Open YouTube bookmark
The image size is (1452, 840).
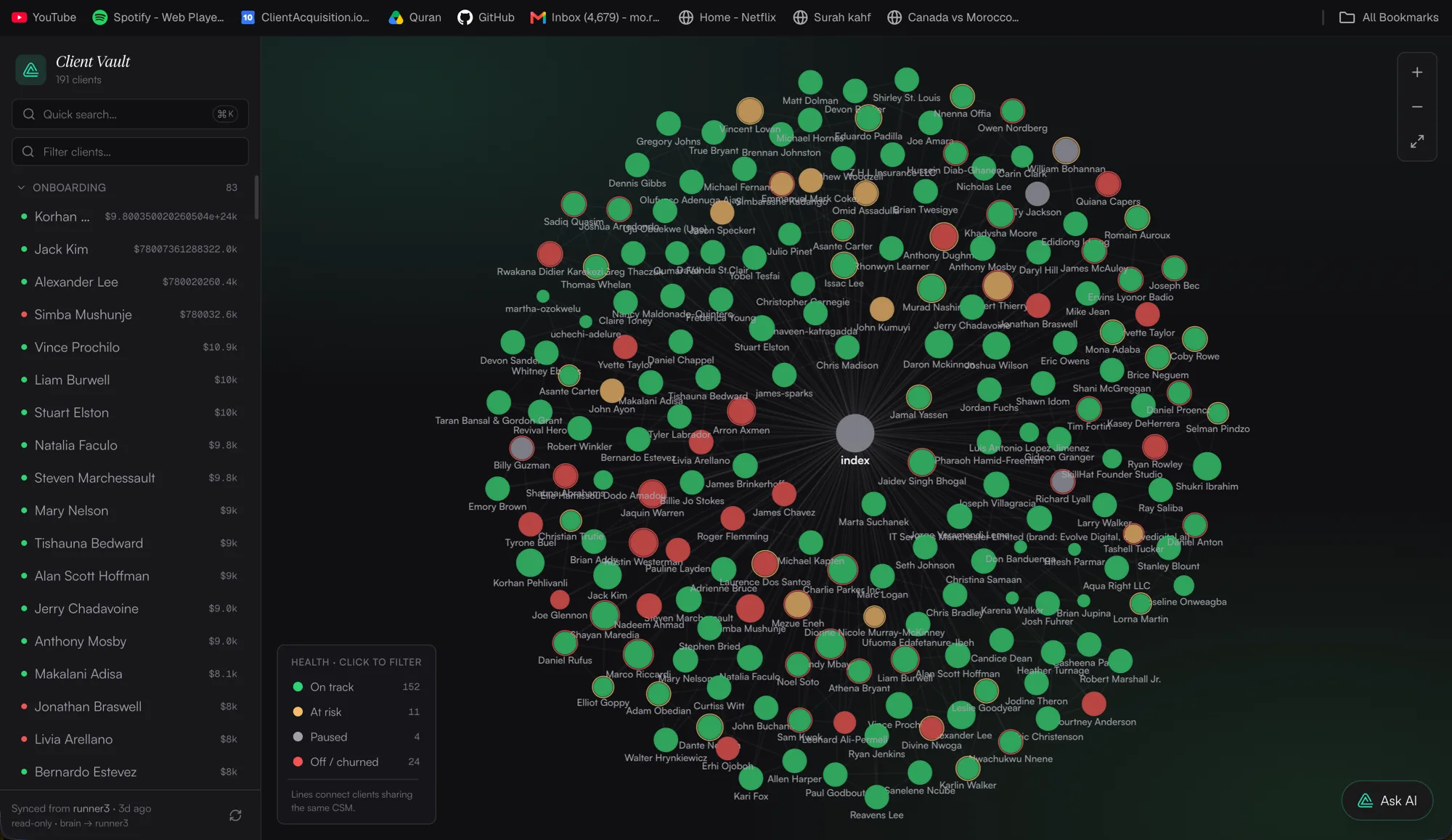pos(44,17)
